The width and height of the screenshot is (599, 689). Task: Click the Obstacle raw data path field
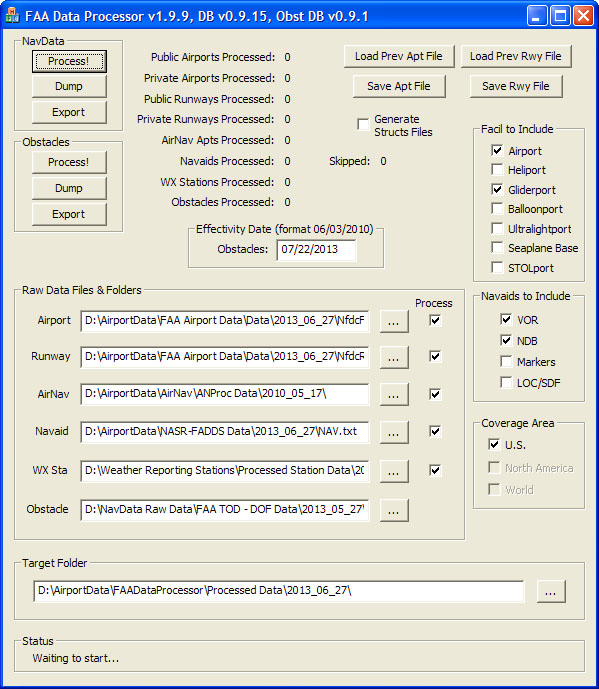[x=225, y=510]
